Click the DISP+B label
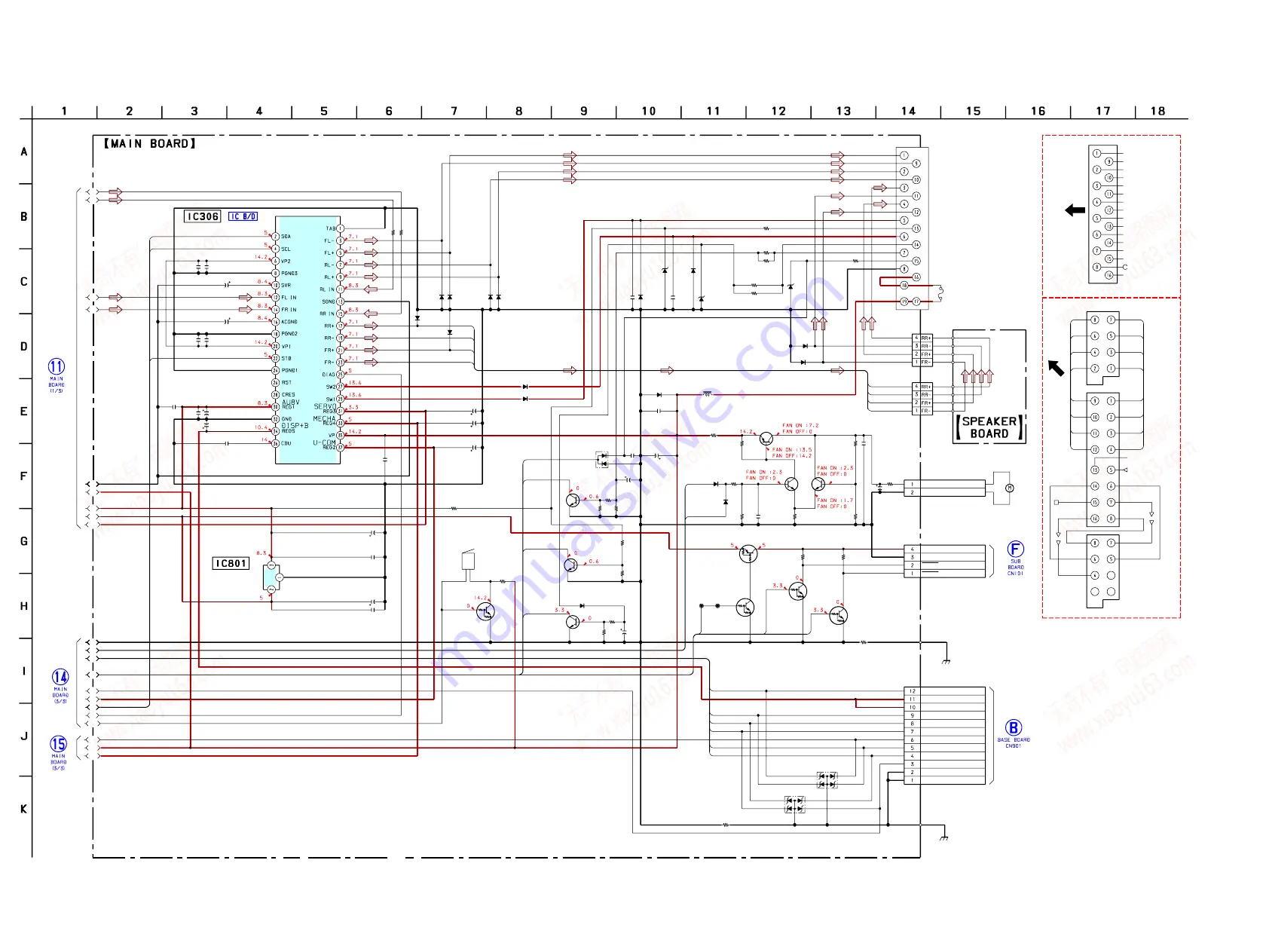1266x952 pixels. tap(295, 426)
